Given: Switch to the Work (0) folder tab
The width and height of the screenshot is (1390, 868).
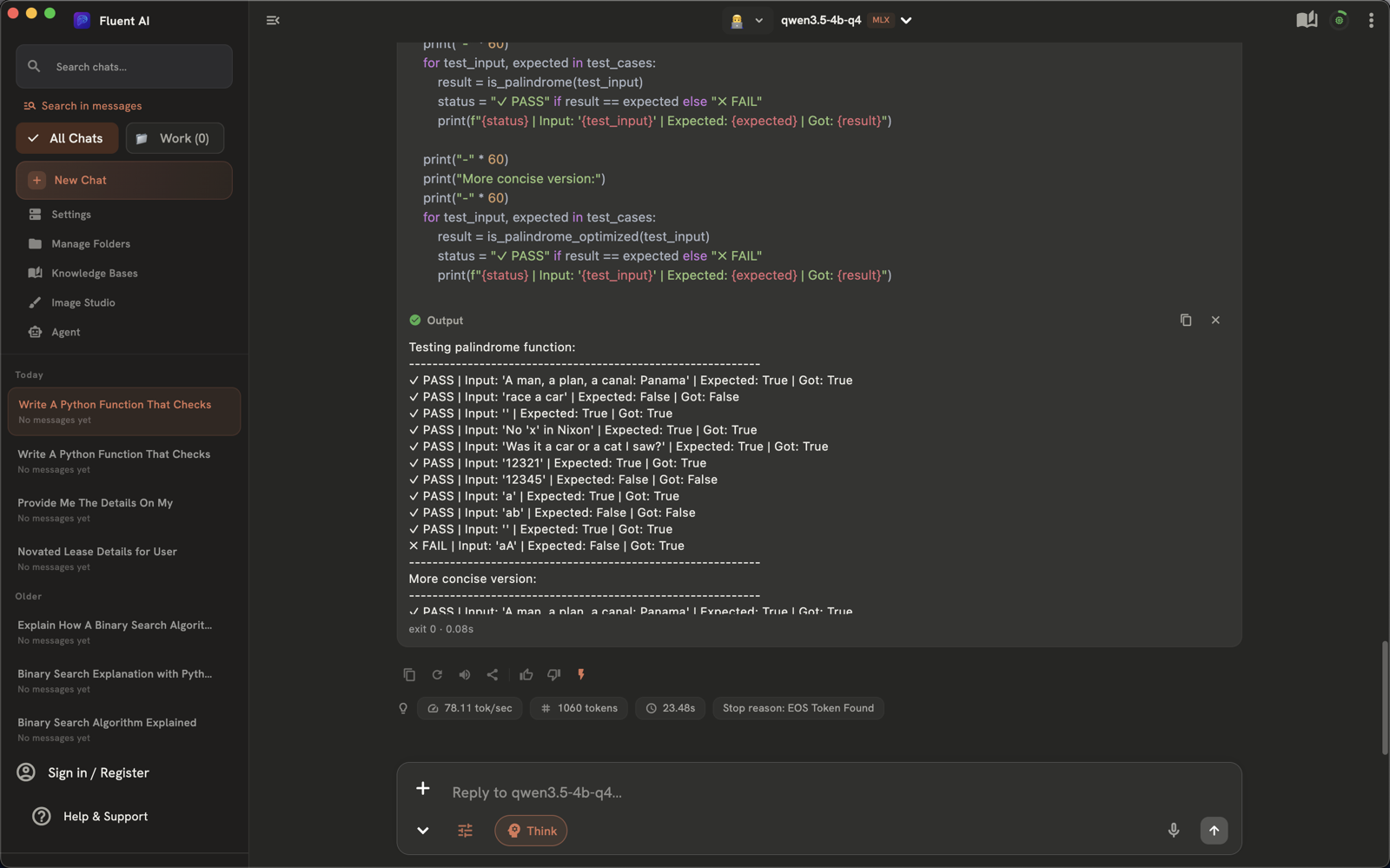Looking at the screenshot, I should click(175, 138).
